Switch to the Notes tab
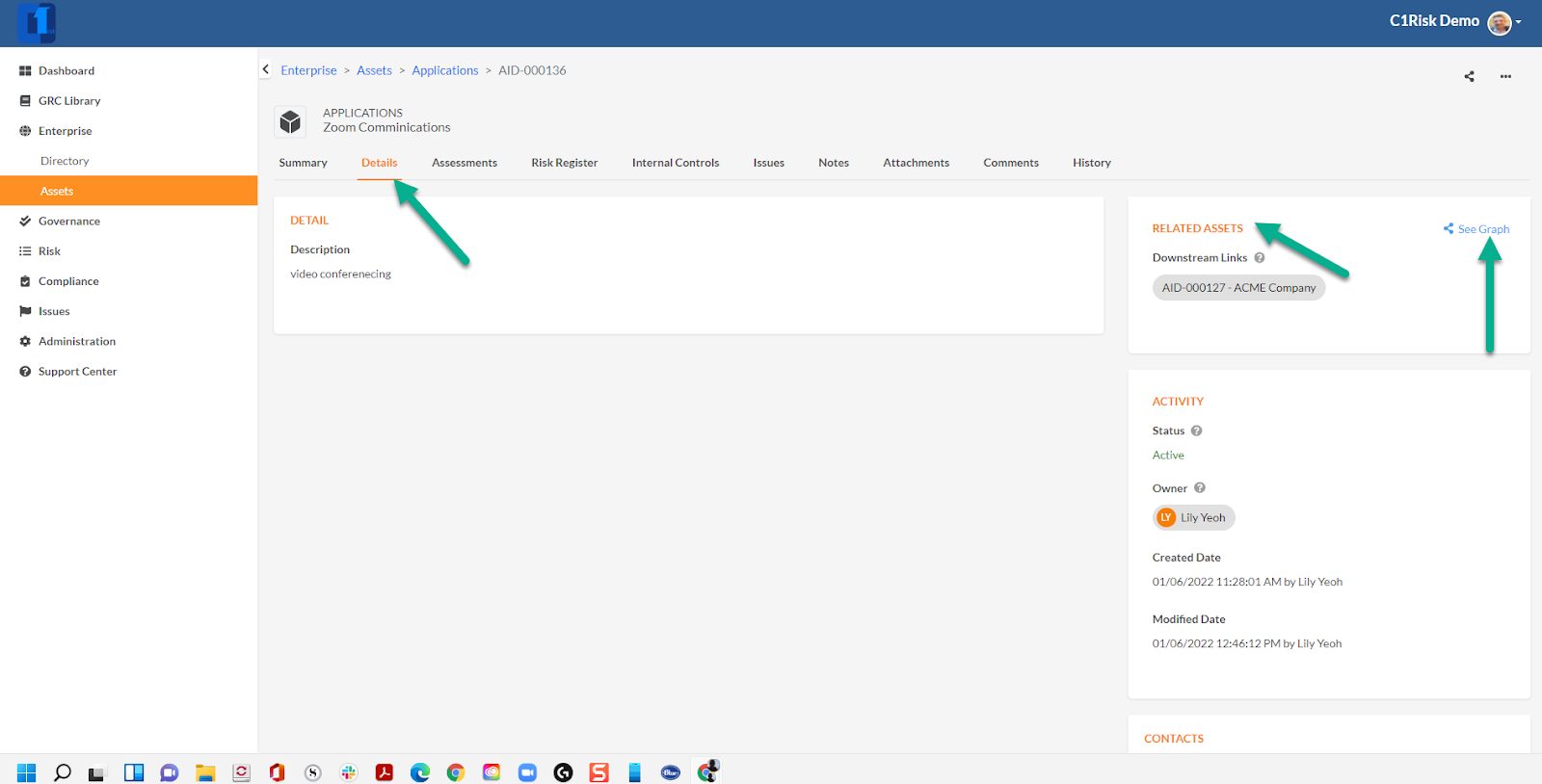Viewport: 1542px width, 784px height. point(834,163)
